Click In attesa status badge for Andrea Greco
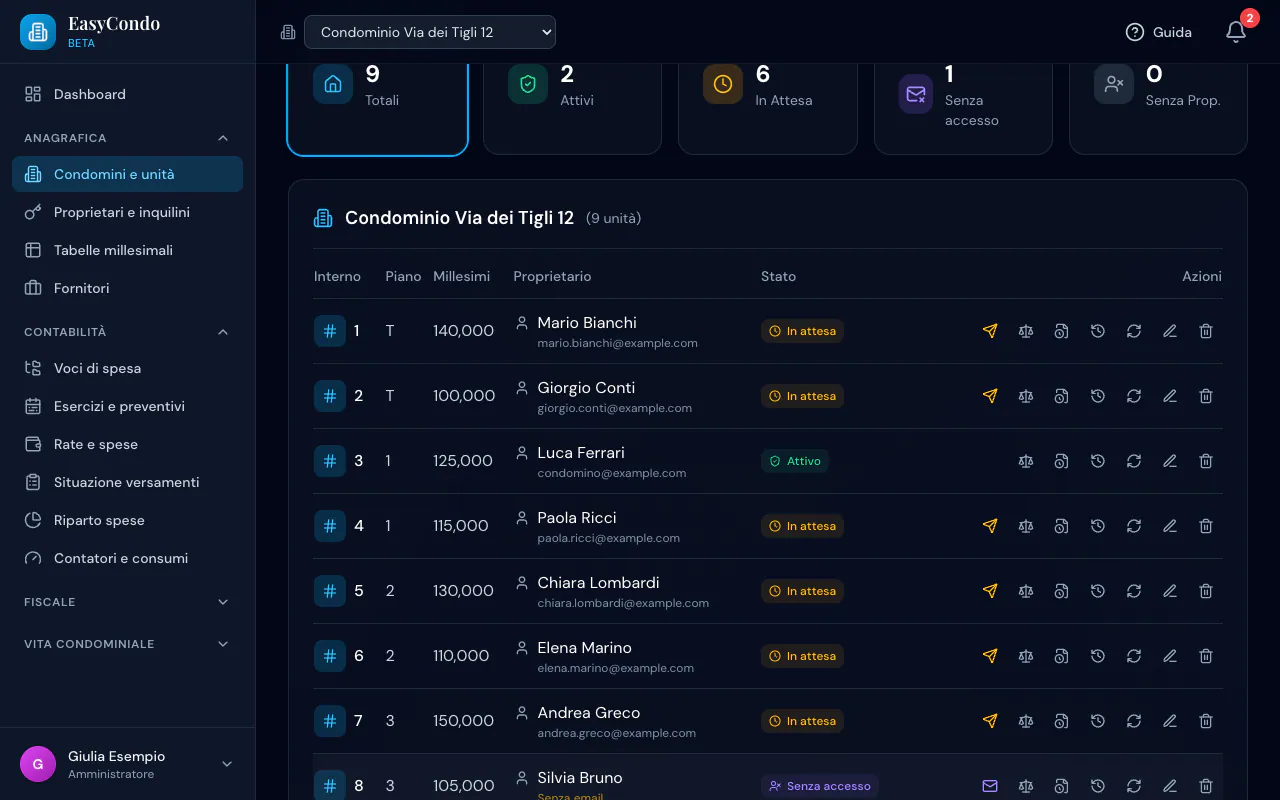The image size is (1280, 800). pyautogui.click(x=802, y=721)
